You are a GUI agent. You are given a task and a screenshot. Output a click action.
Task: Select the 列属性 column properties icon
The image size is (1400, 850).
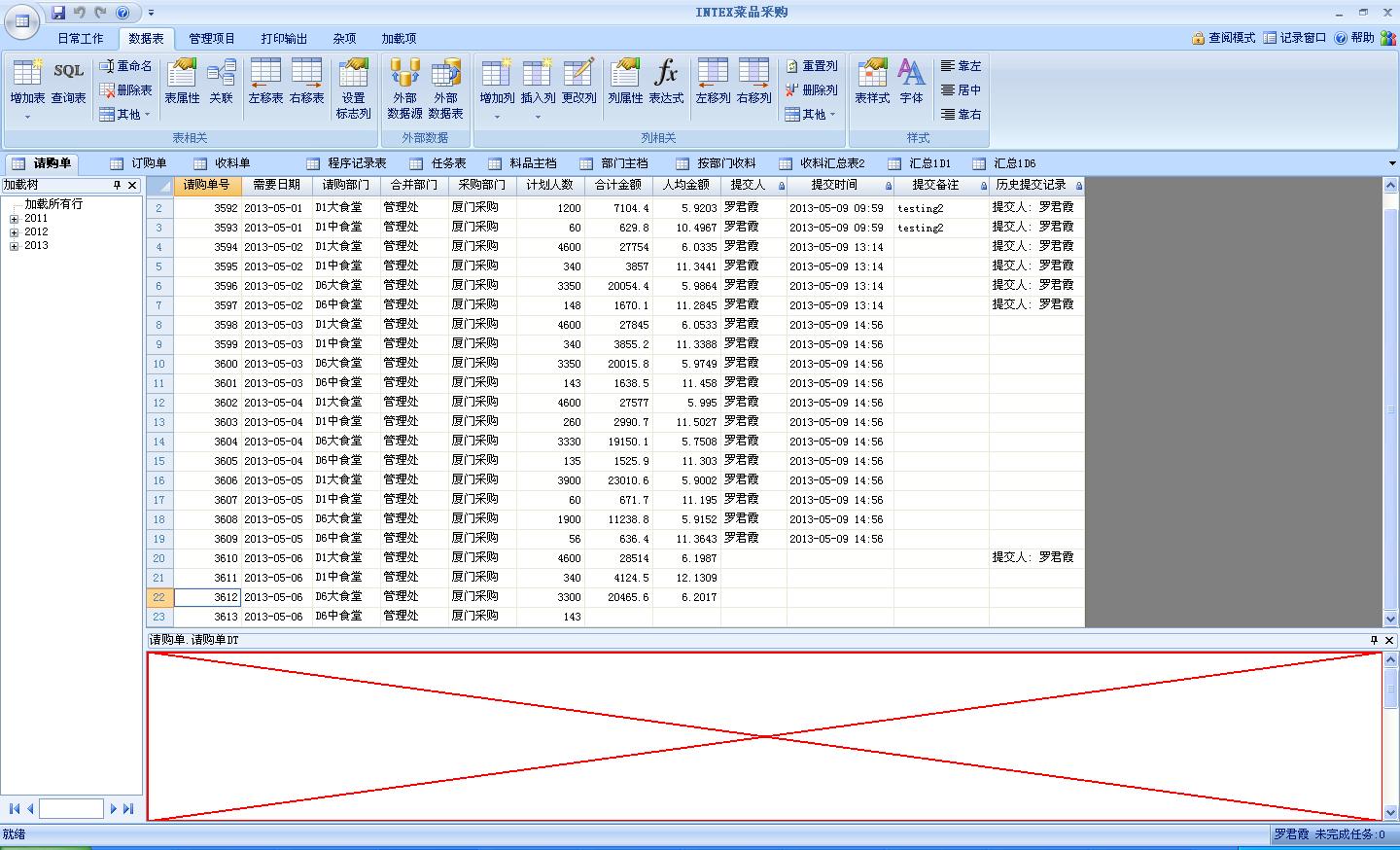tap(625, 83)
